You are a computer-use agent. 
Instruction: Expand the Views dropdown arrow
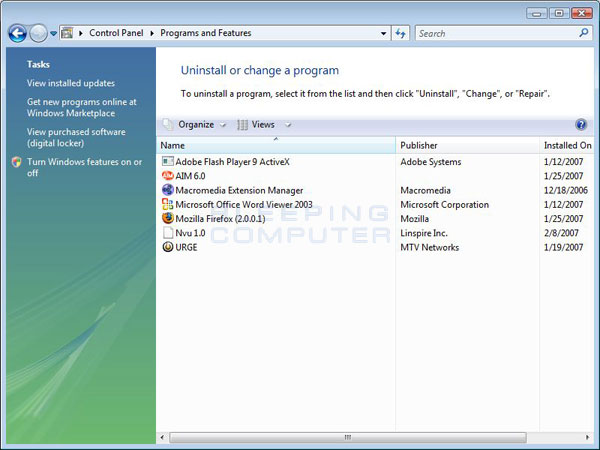288,125
